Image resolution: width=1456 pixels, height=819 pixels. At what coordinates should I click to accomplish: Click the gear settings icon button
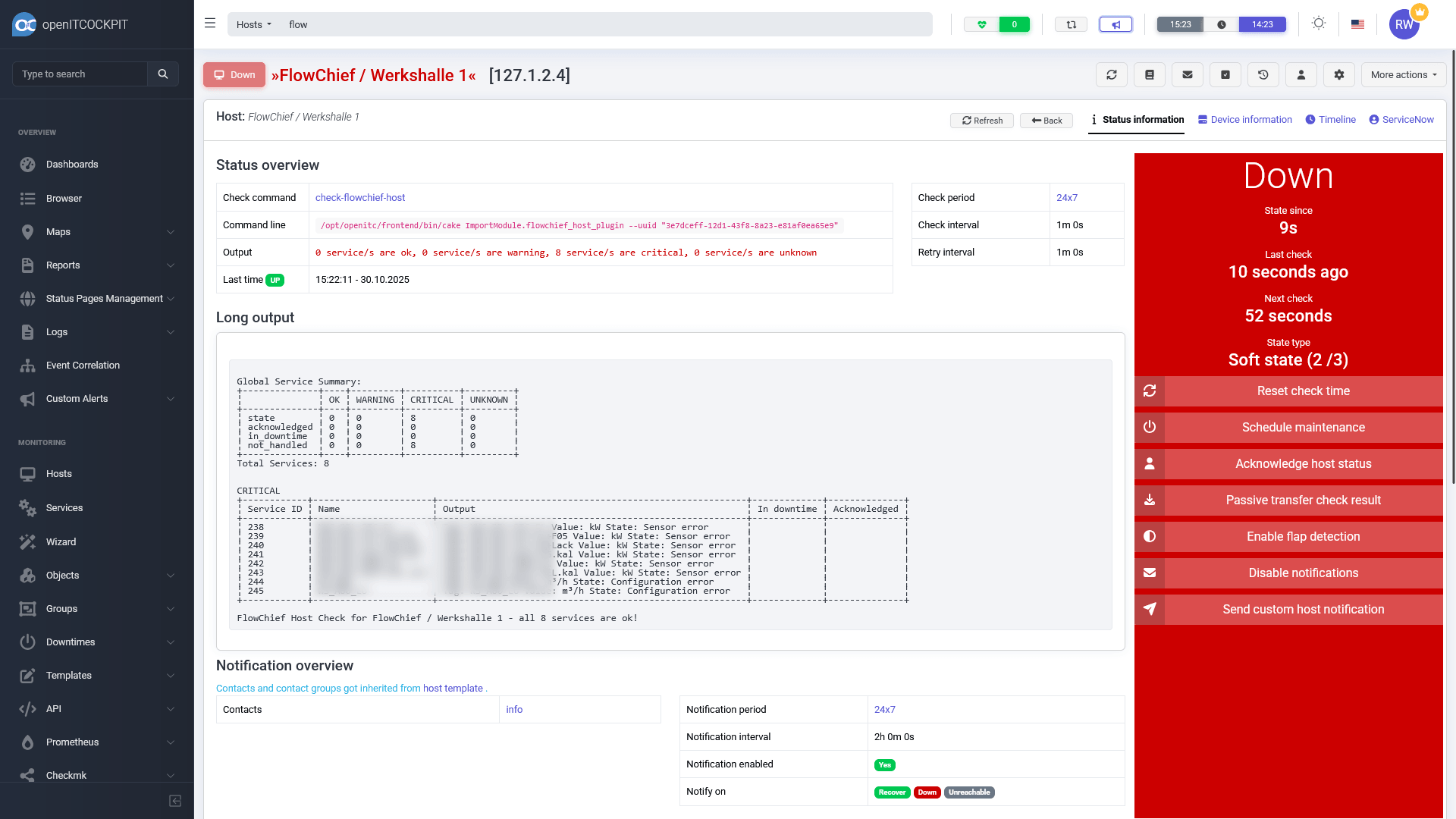tap(1338, 75)
